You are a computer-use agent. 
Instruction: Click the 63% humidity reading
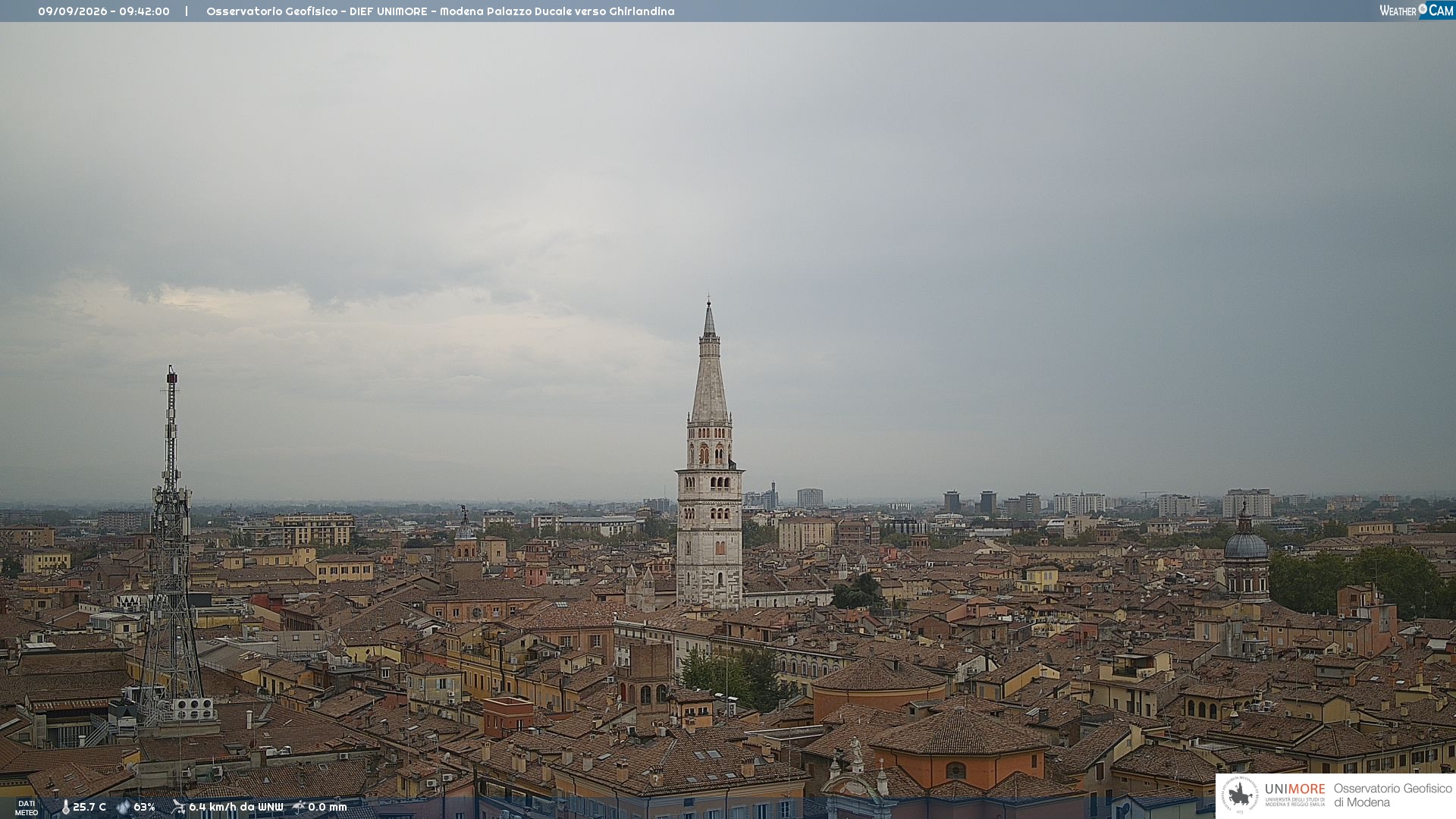click(x=144, y=808)
